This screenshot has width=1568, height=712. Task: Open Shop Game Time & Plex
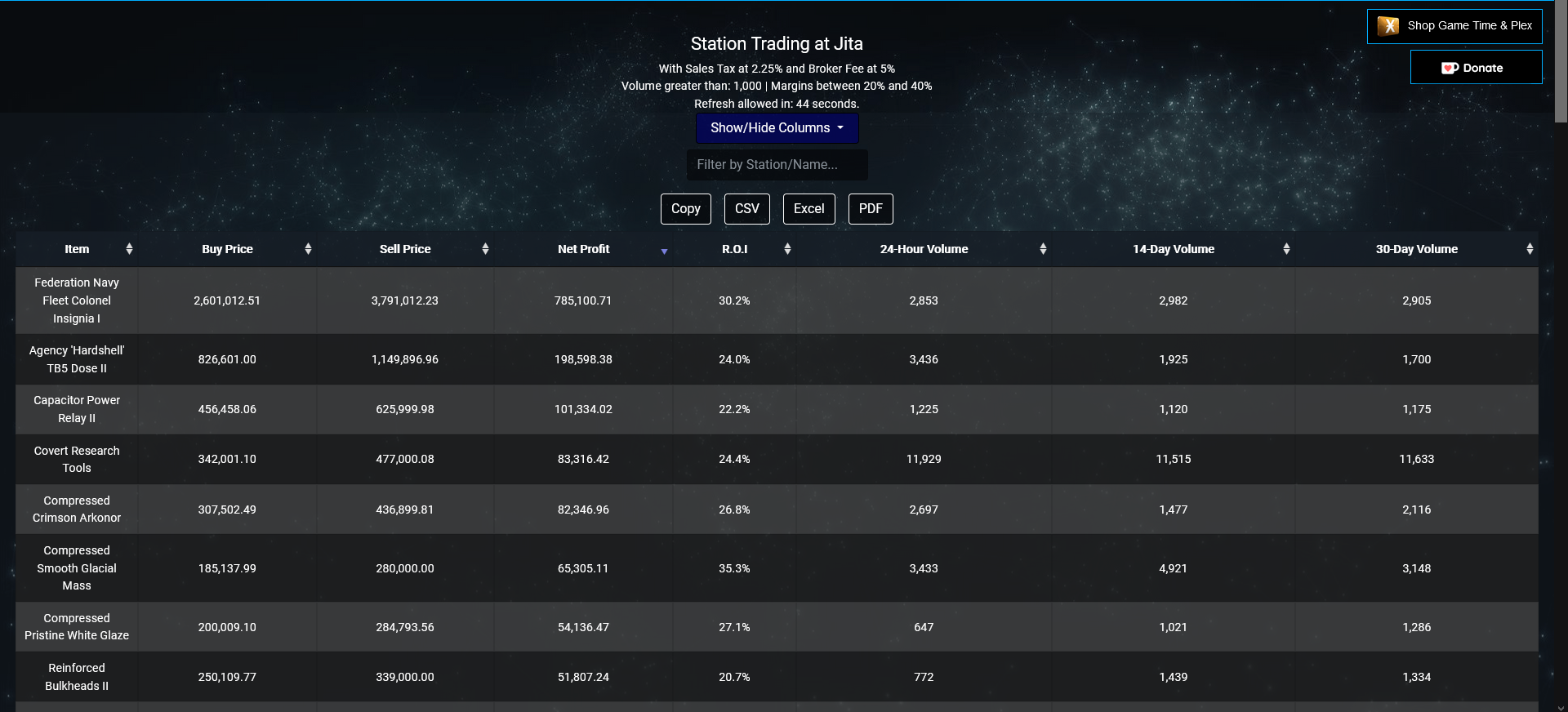pyautogui.click(x=1454, y=26)
